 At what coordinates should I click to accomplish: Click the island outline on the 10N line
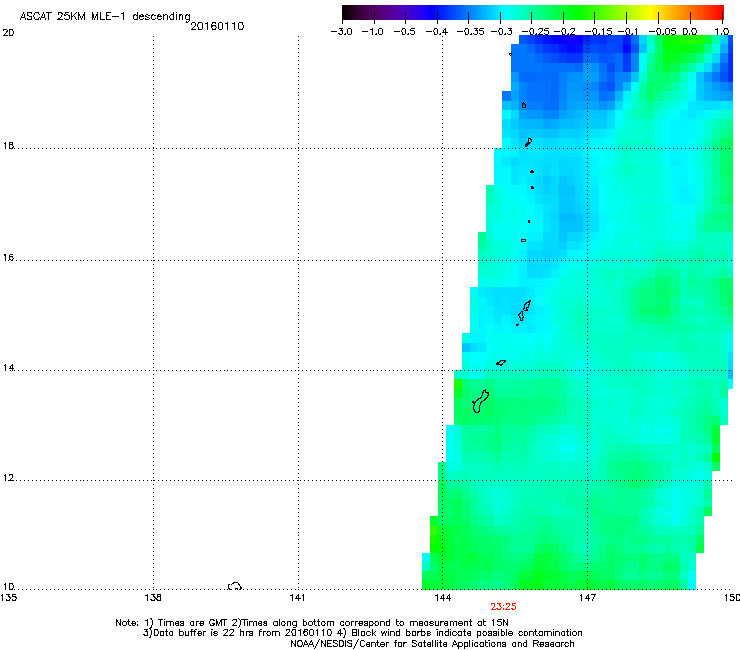click(x=235, y=586)
